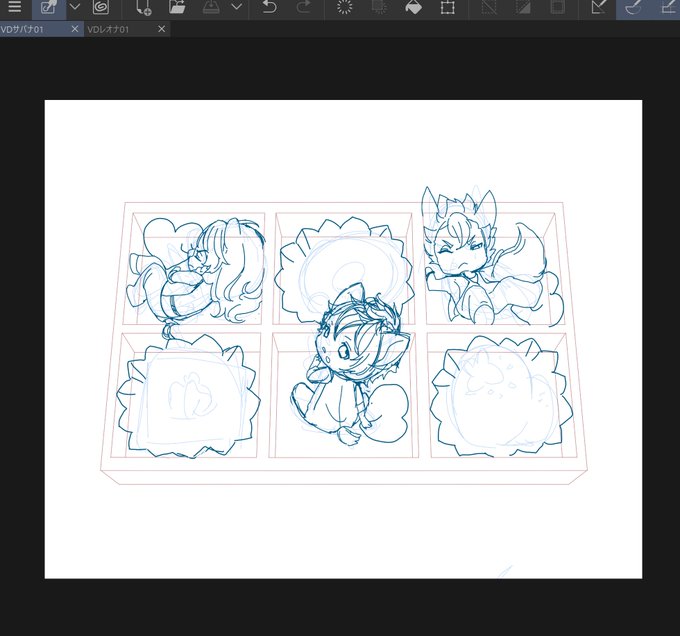Click the Clear Outside Selection icon
The height and width of the screenshot is (636, 680).
click(379, 7)
